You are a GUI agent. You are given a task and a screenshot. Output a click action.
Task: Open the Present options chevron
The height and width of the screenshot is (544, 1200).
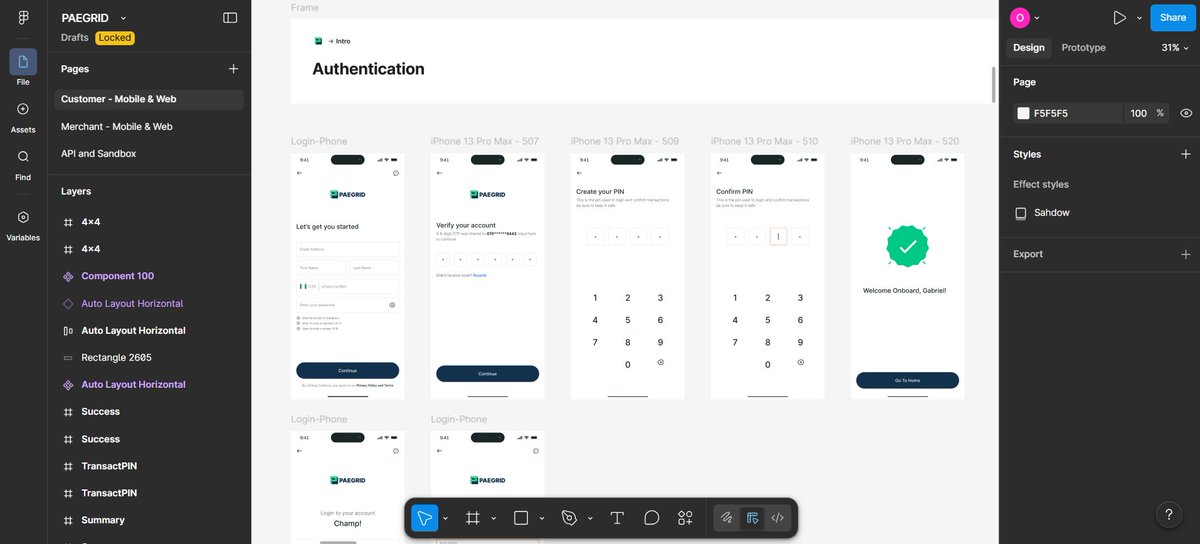click(1137, 18)
